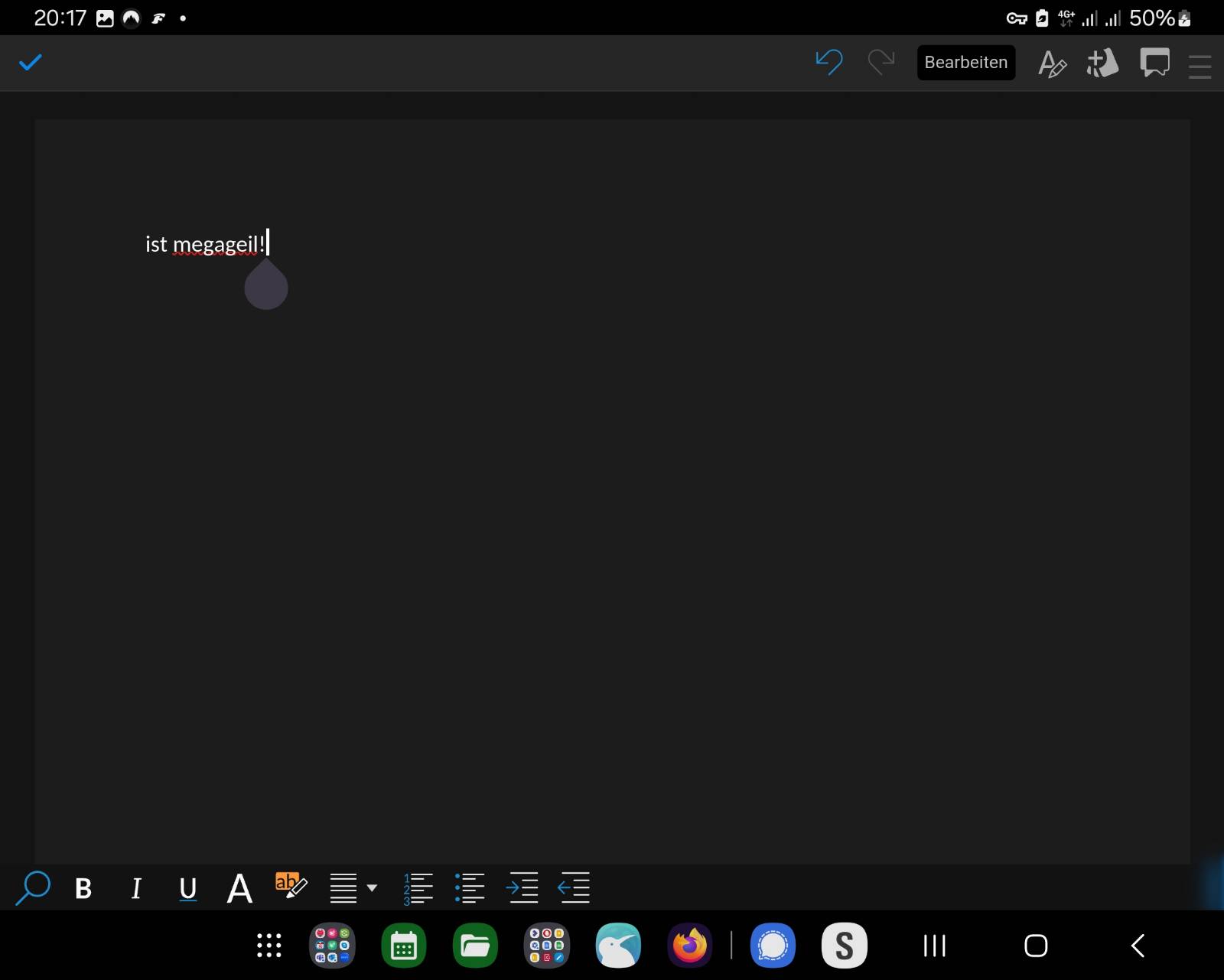This screenshot has height=980, width=1224.
Task: Toggle the numbered list
Action: pyautogui.click(x=418, y=888)
